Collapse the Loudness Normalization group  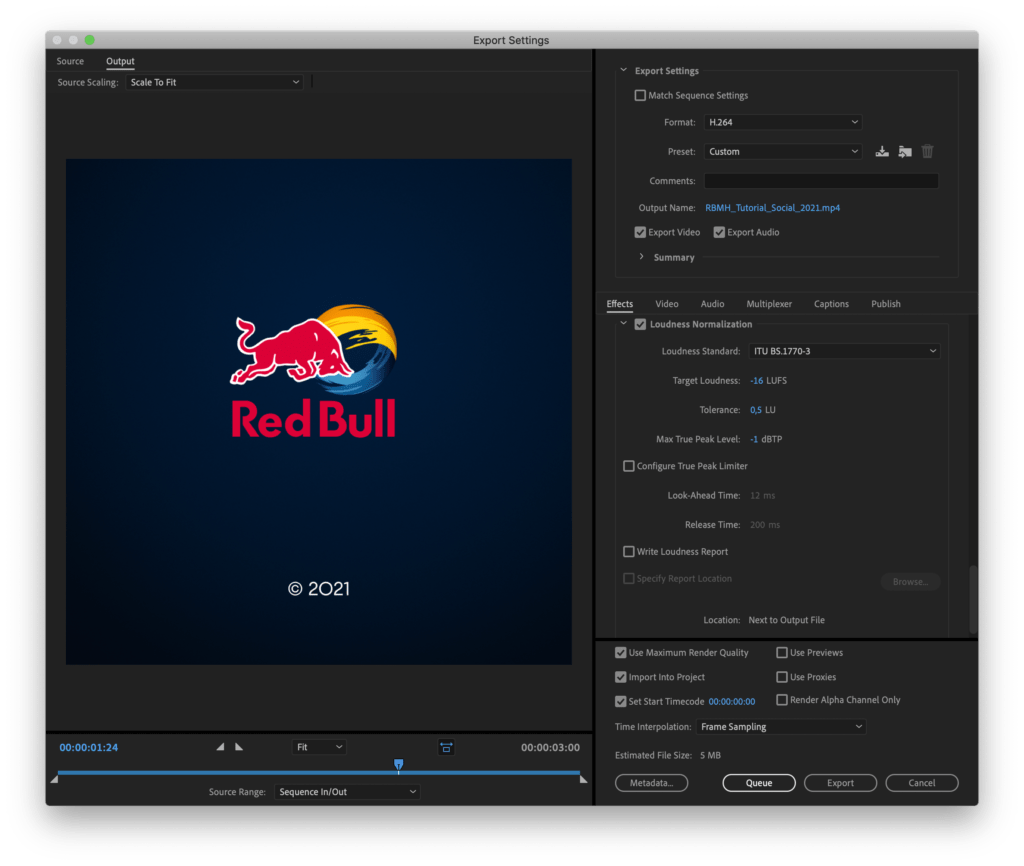pos(624,324)
